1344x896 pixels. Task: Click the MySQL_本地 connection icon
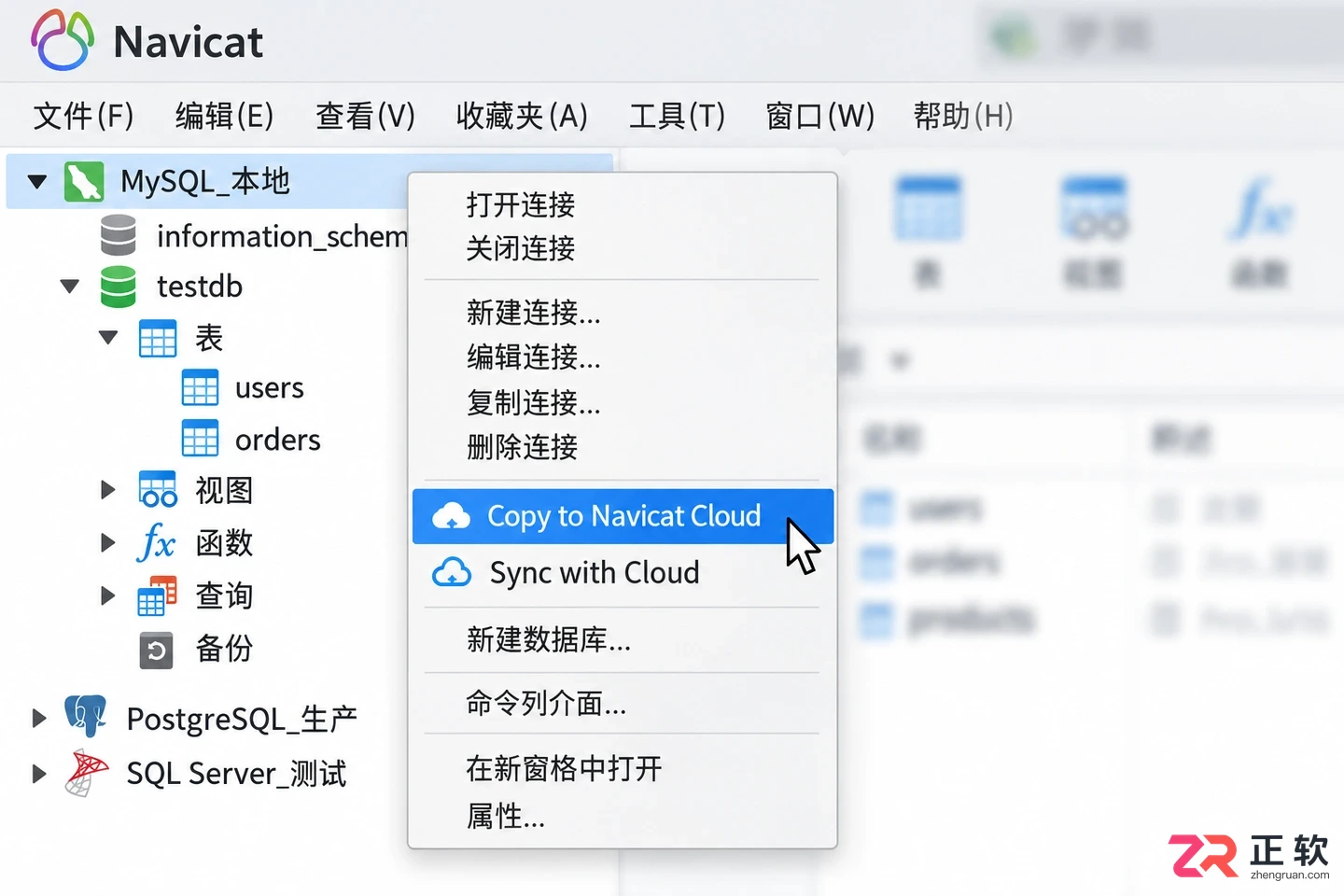click(84, 181)
